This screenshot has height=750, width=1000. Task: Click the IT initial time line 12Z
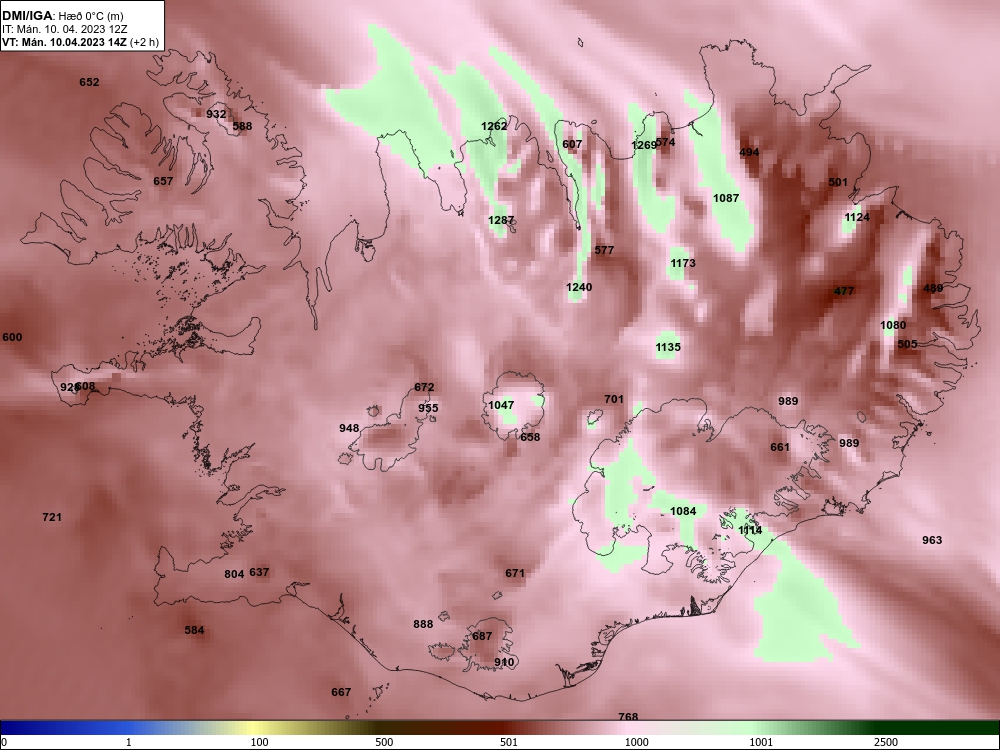point(65,29)
